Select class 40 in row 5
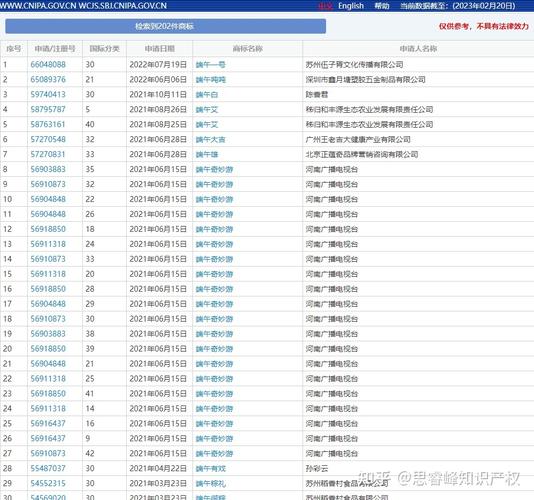 90,124
